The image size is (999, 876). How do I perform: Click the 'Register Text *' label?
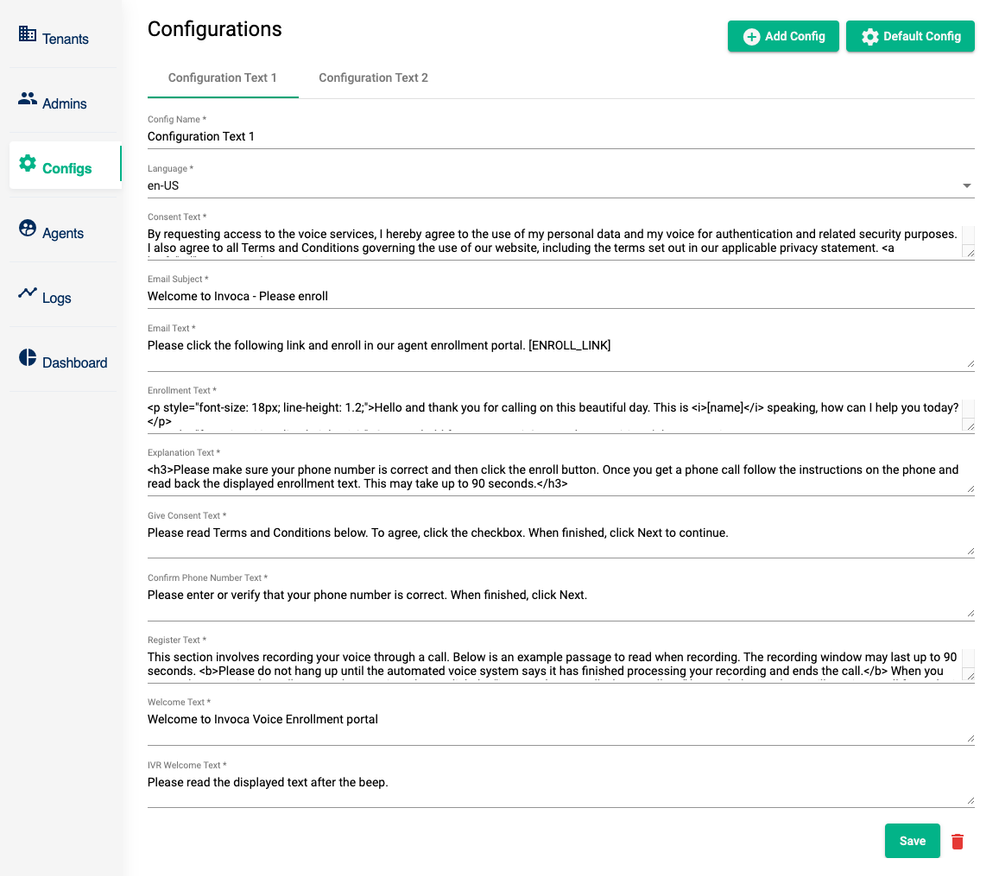(x=177, y=640)
